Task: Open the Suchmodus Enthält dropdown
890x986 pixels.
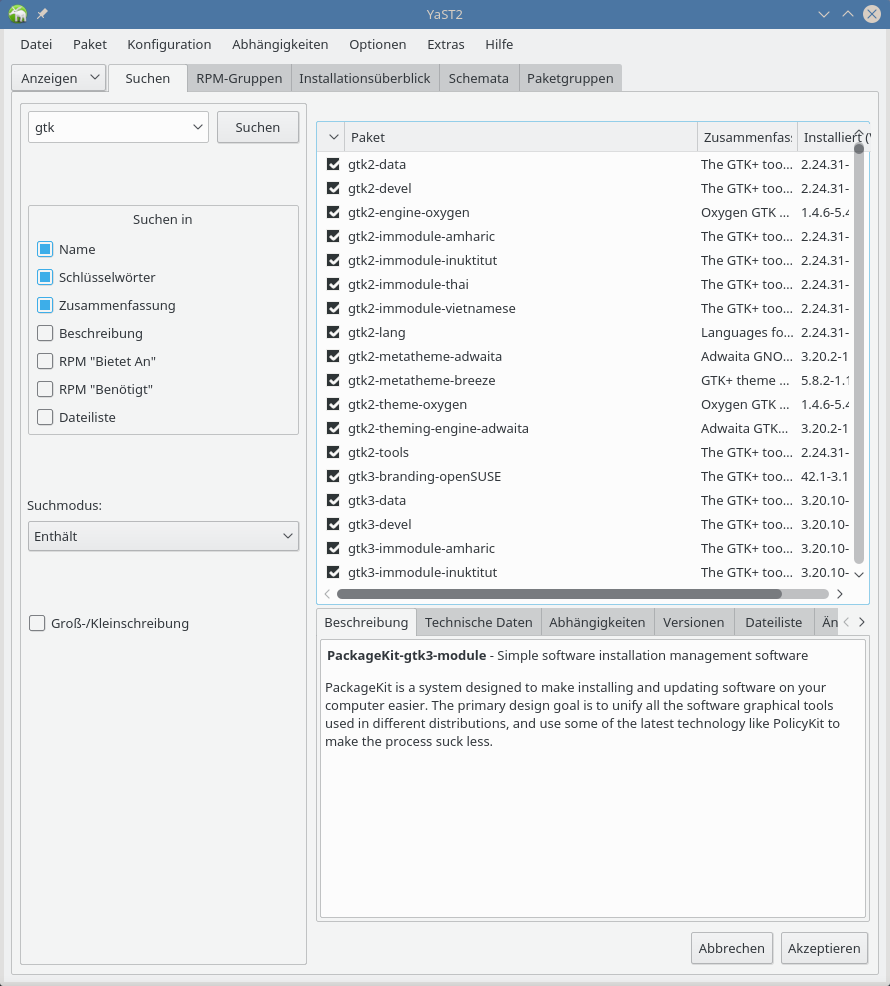Action: (163, 536)
